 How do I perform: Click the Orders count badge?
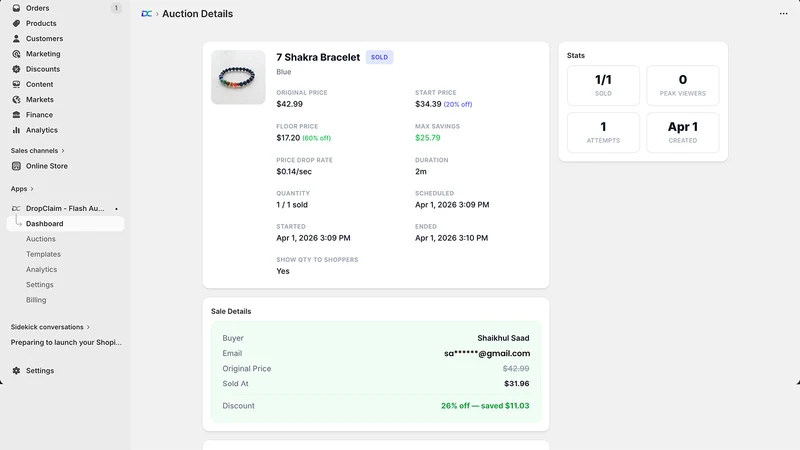(x=116, y=8)
